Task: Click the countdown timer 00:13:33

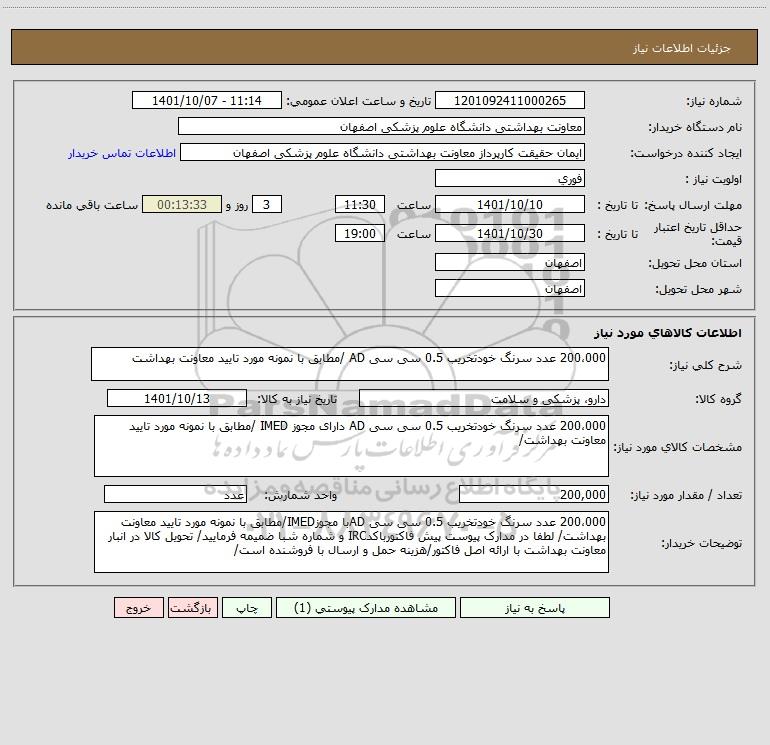Action: (x=182, y=204)
